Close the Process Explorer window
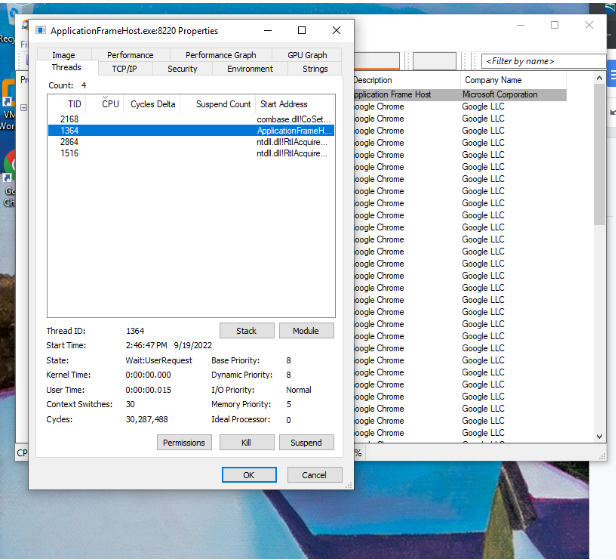The image size is (616, 560). click(x=589, y=25)
